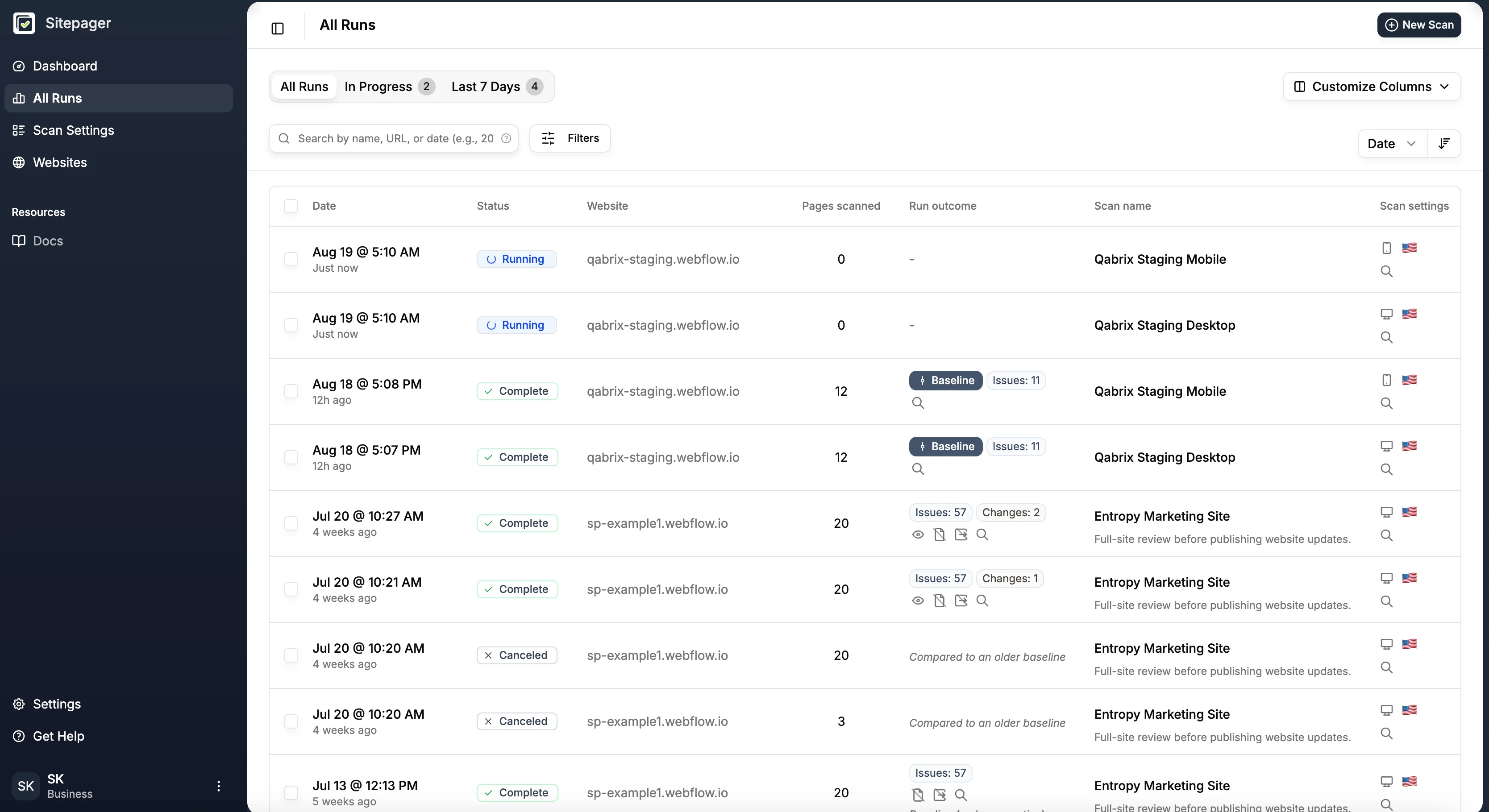1489x812 pixels.
Task: Click the Sitepager logo icon
Action: (24, 23)
